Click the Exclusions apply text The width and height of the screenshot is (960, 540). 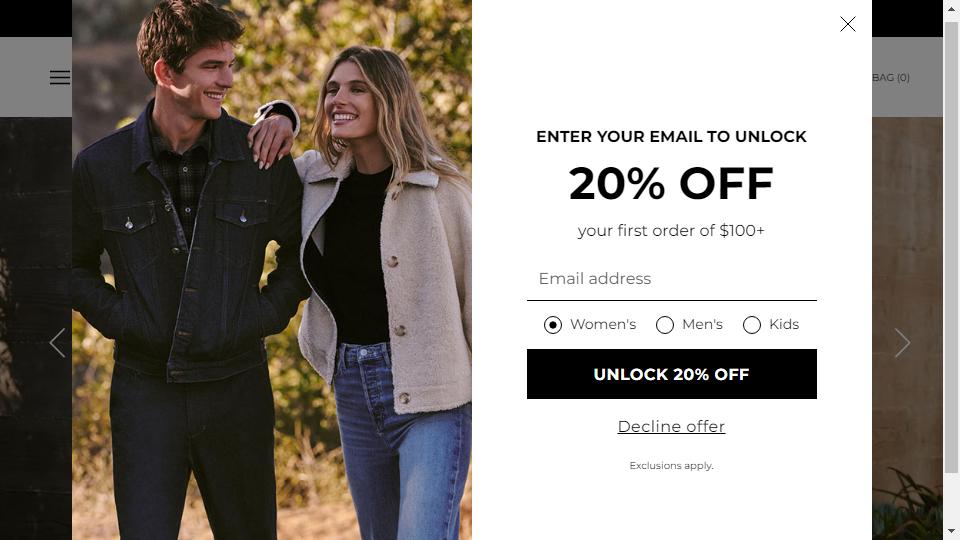[x=672, y=466]
